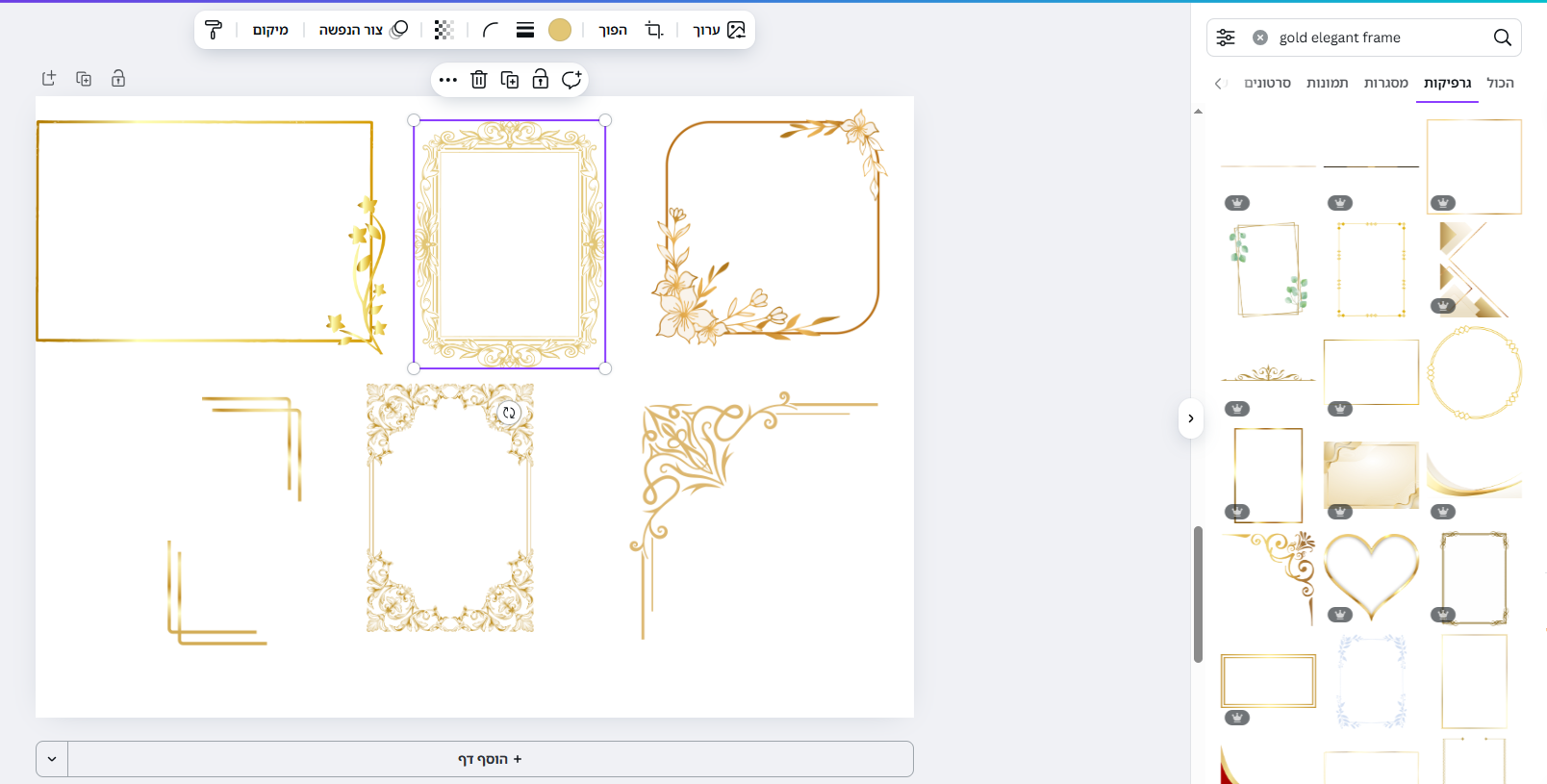Switch to the מסגרות tab
The width and height of the screenshot is (1547, 784).
[x=1385, y=83]
